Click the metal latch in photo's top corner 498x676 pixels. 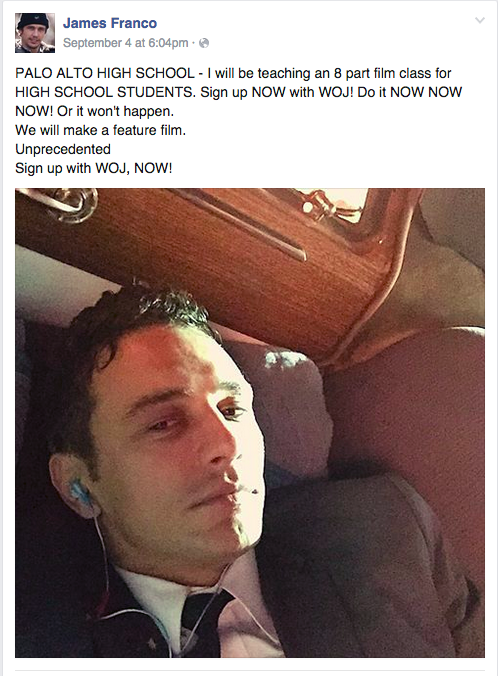(x=58, y=203)
